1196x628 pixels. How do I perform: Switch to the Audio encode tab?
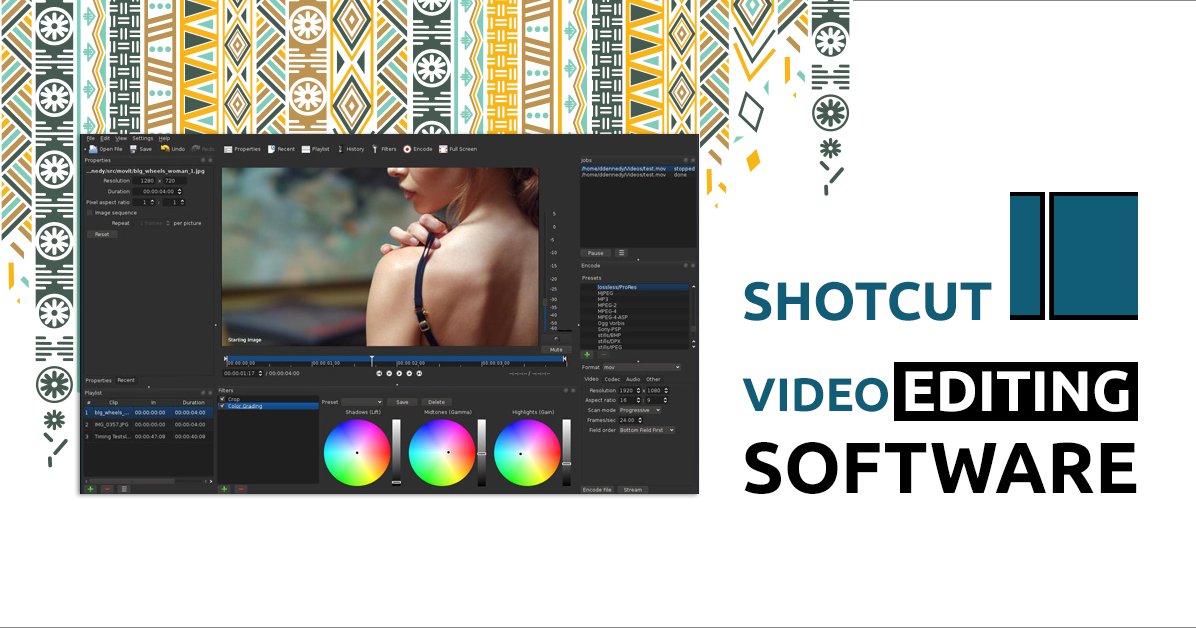(633, 379)
